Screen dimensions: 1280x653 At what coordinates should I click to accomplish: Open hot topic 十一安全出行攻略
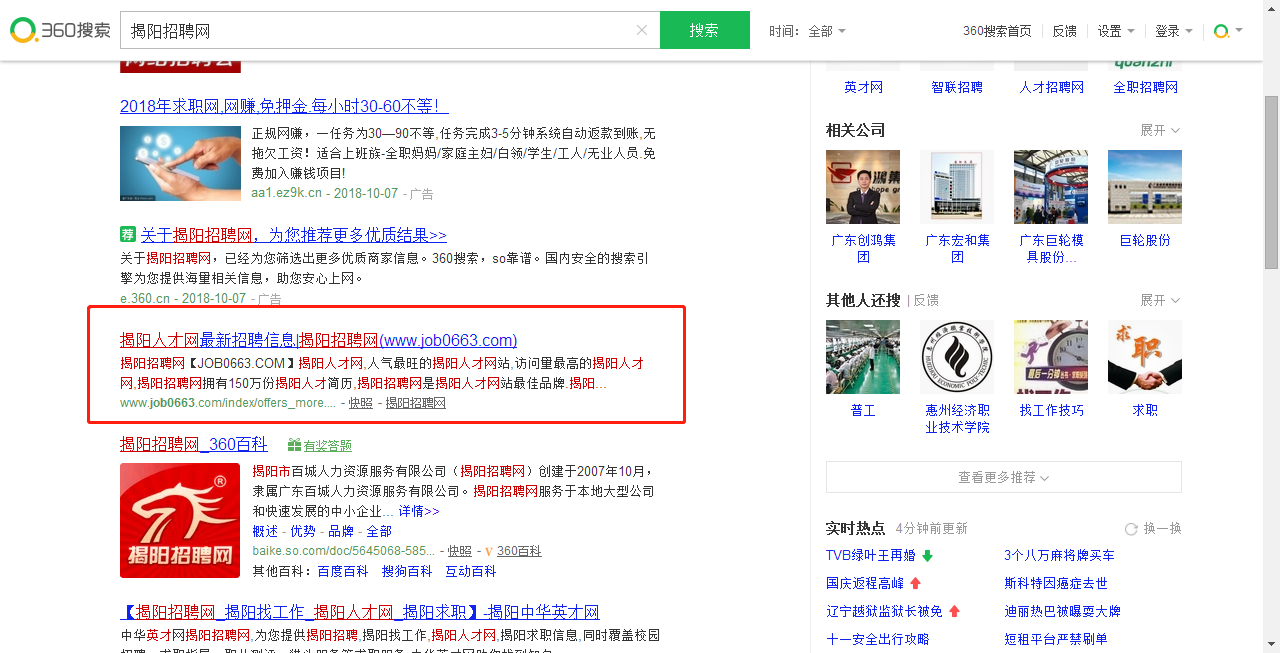click(x=877, y=639)
